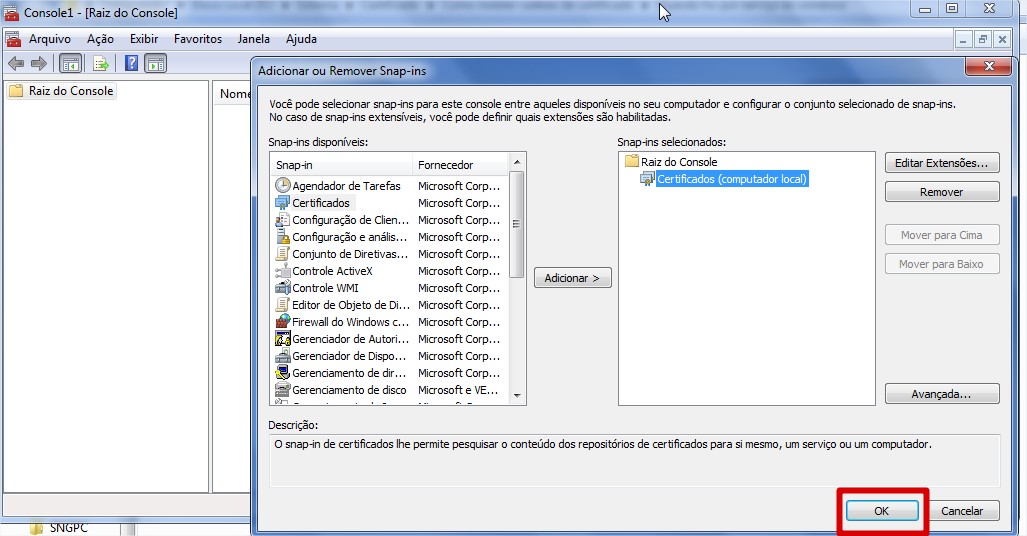Click the Forward arrow toolbar icon
This screenshot has height=536, width=1027.
(39, 64)
